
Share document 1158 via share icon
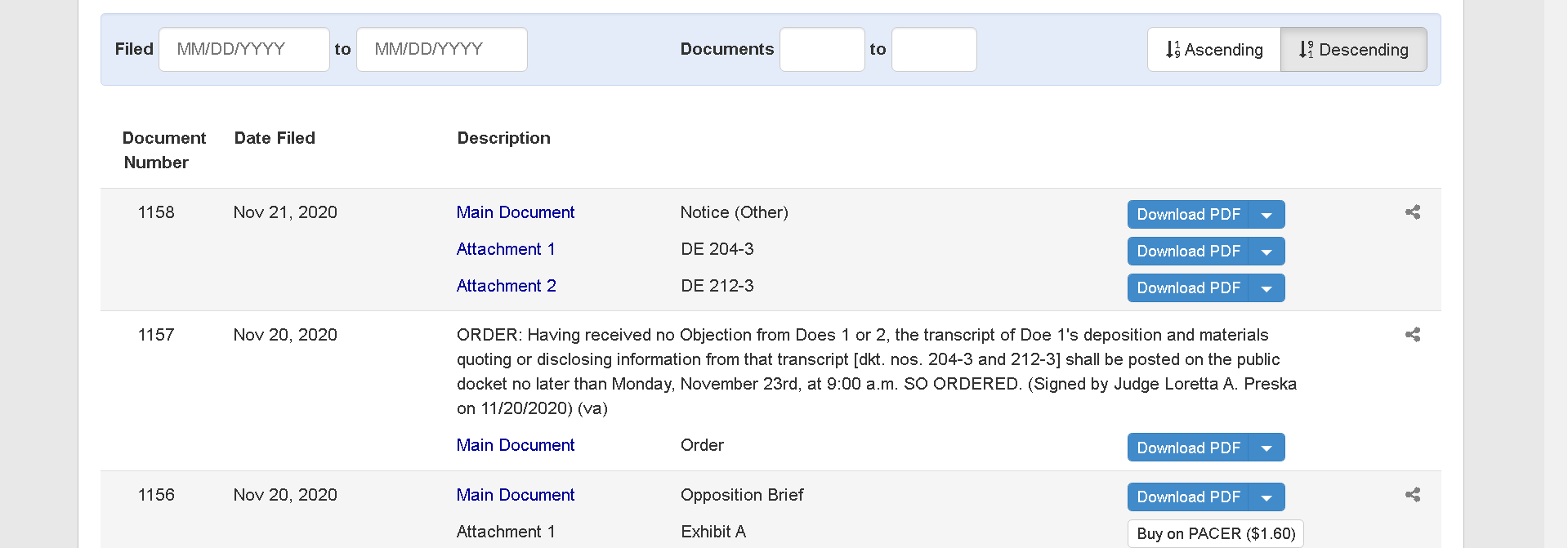tap(1413, 212)
